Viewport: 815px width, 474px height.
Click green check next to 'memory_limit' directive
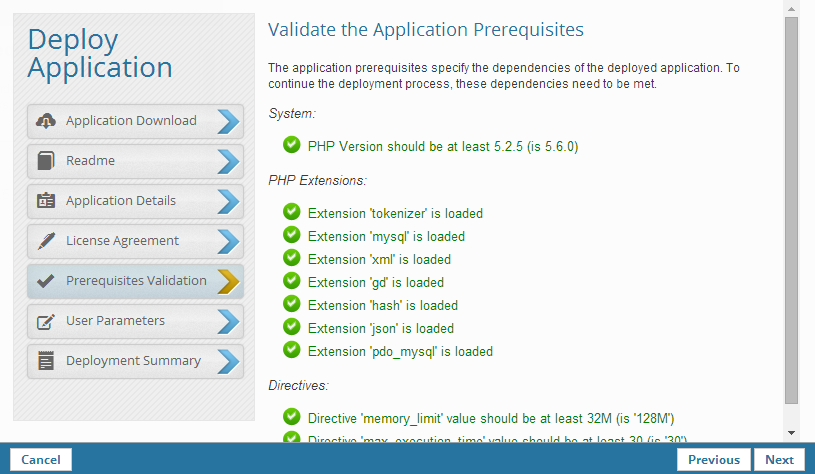pos(292,416)
